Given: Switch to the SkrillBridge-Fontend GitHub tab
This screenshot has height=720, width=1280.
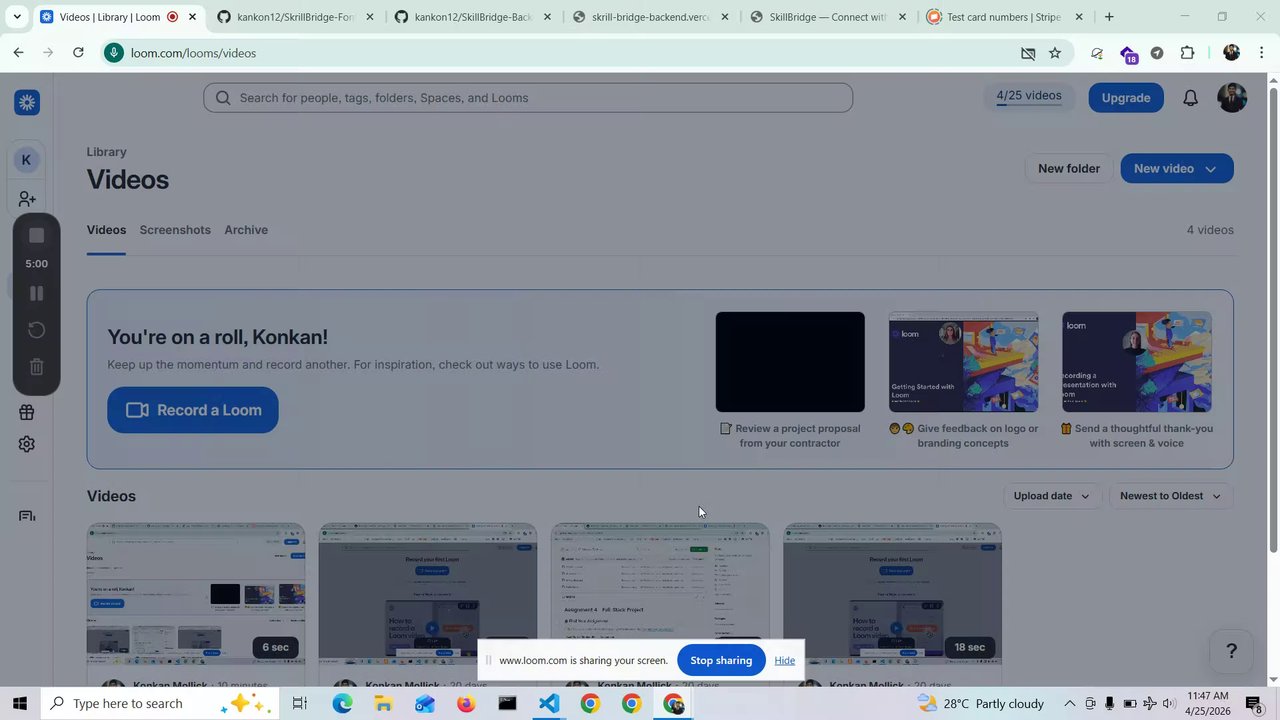Looking at the screenshot, I should click(295, 17).
